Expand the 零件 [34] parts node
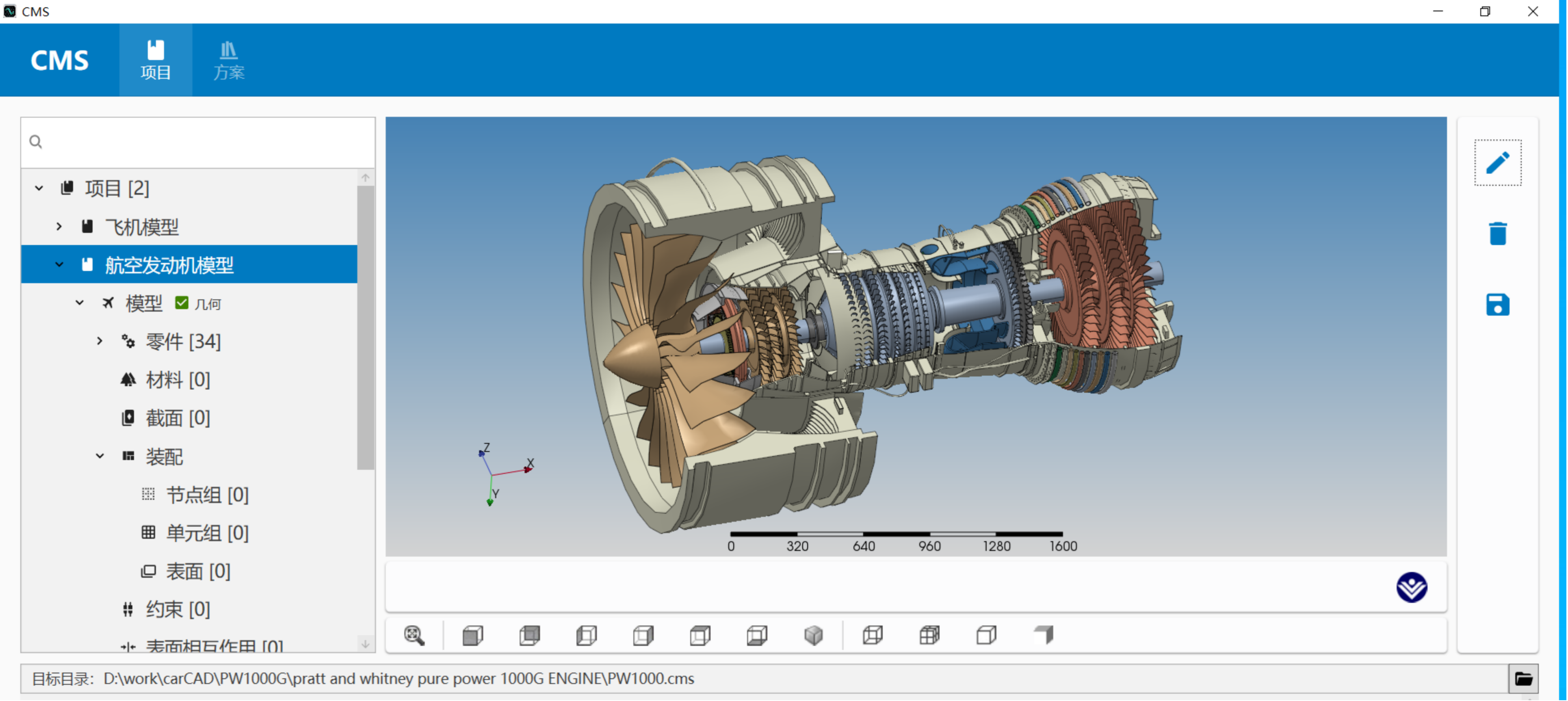1568x701 pixels. (99, 341)
